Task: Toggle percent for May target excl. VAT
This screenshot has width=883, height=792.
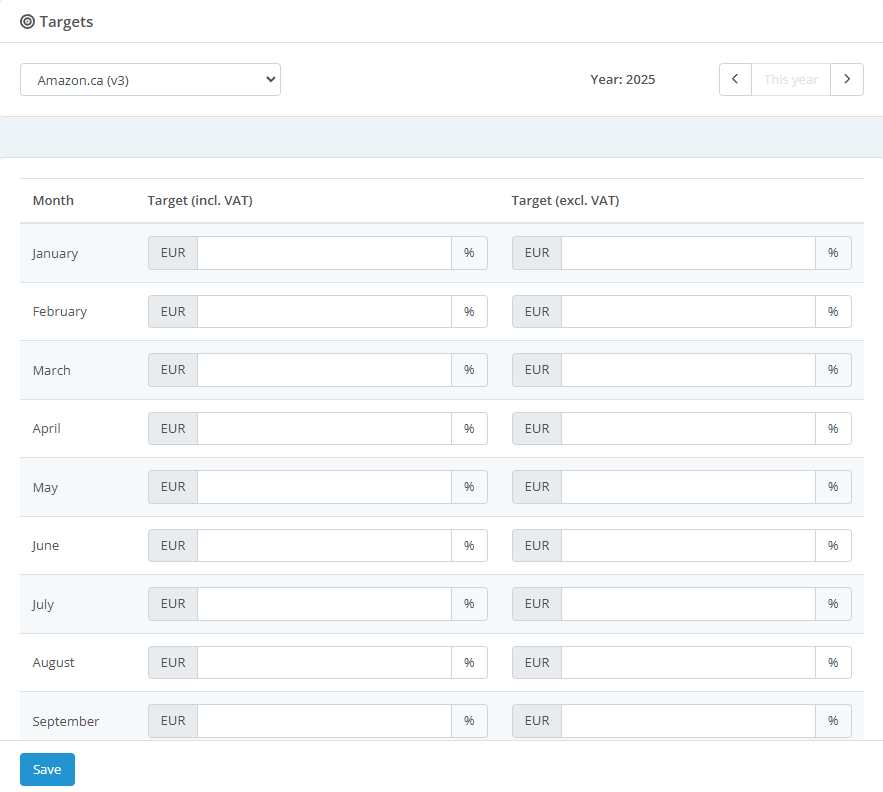Action: pyautogui.click(x=833, y=487)
